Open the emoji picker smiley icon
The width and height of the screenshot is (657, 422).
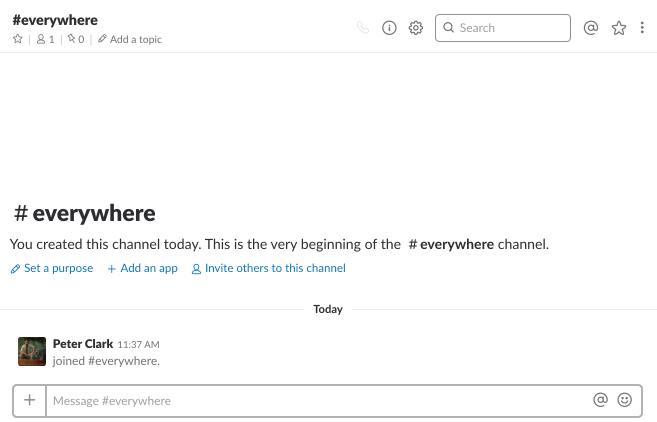tap(625, 400)
